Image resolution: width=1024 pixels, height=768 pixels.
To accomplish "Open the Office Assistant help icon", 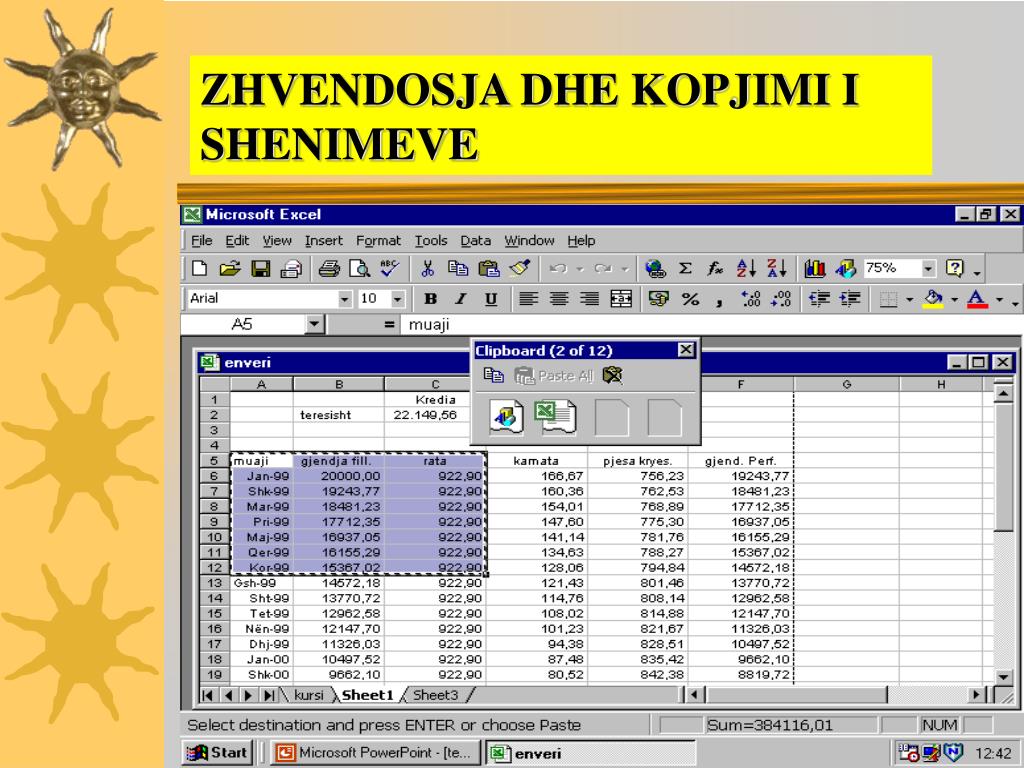I will coord(955,268).
